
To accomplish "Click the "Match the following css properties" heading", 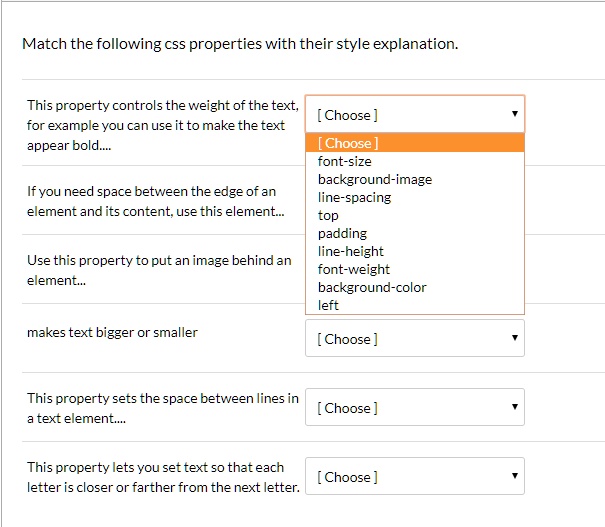I will point(240,44).
